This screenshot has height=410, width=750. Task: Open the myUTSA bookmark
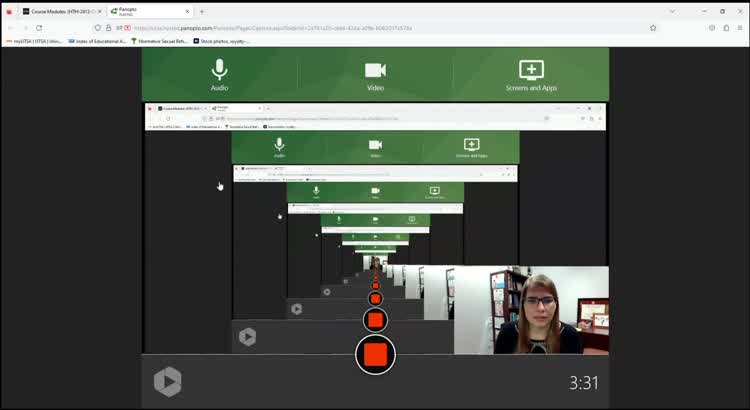pos(34,41)
